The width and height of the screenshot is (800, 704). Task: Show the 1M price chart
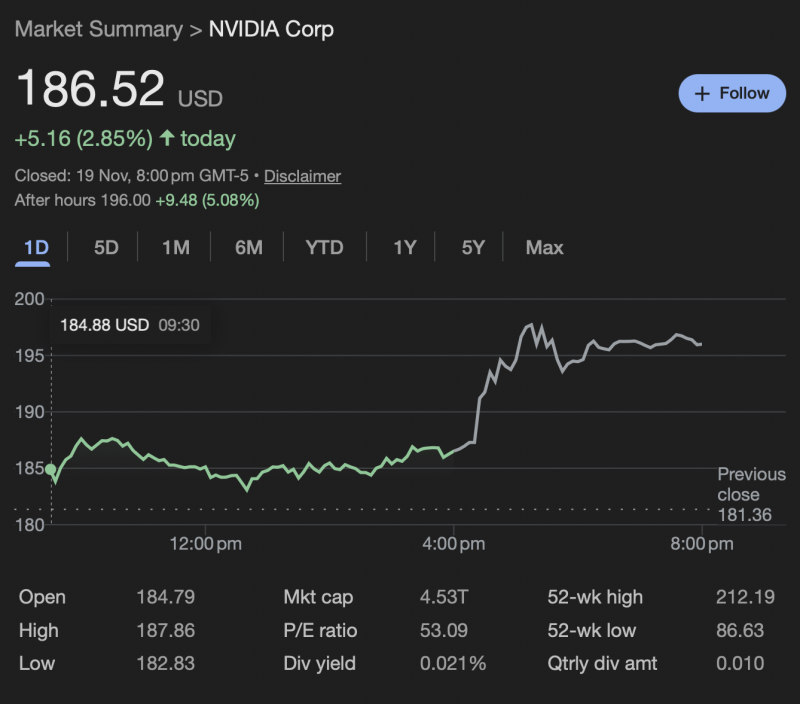(176, 247)
